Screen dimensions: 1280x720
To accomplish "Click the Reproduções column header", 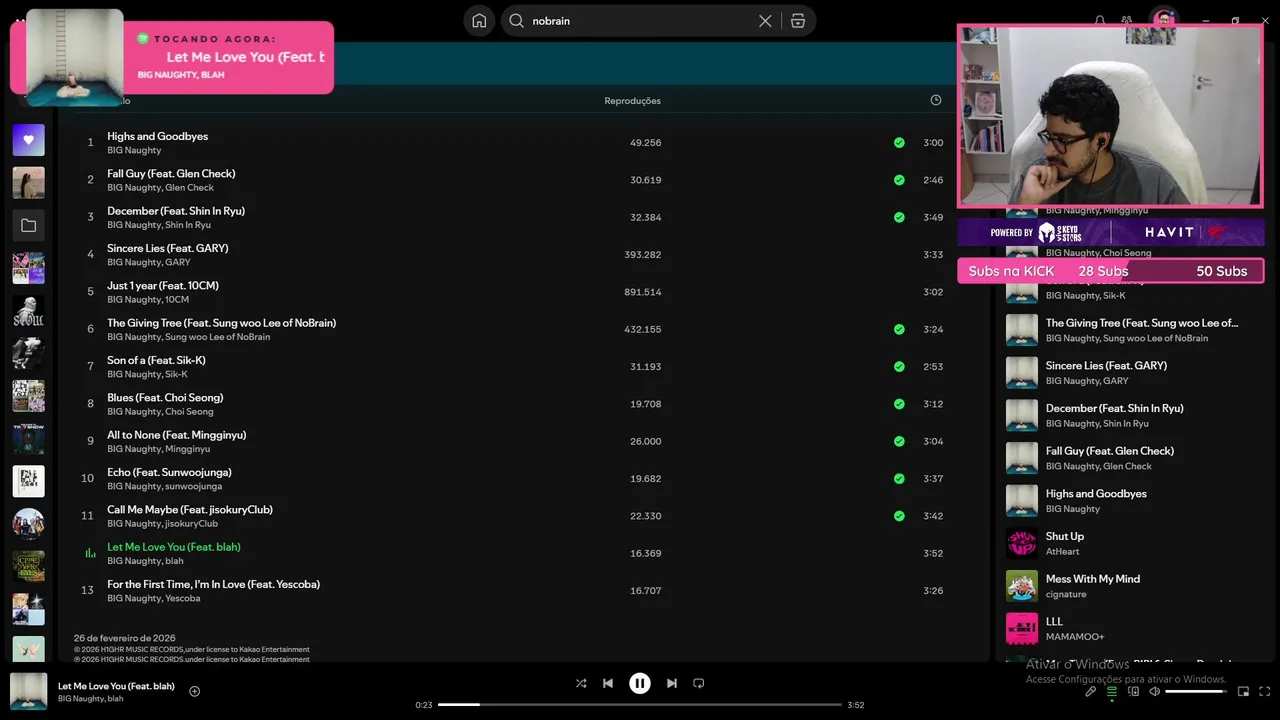I will (632, 101).
